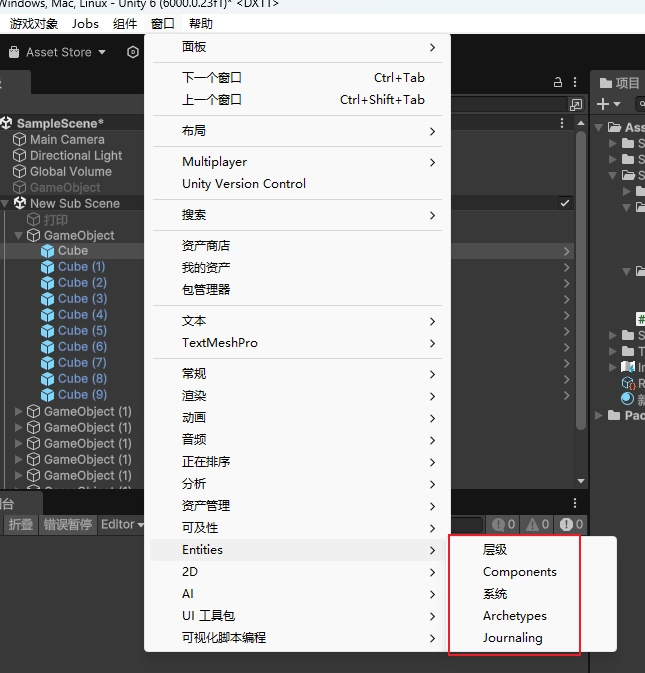Open prefab arrow for Cube (9)
645x673 pixels.
pos(567,395)
